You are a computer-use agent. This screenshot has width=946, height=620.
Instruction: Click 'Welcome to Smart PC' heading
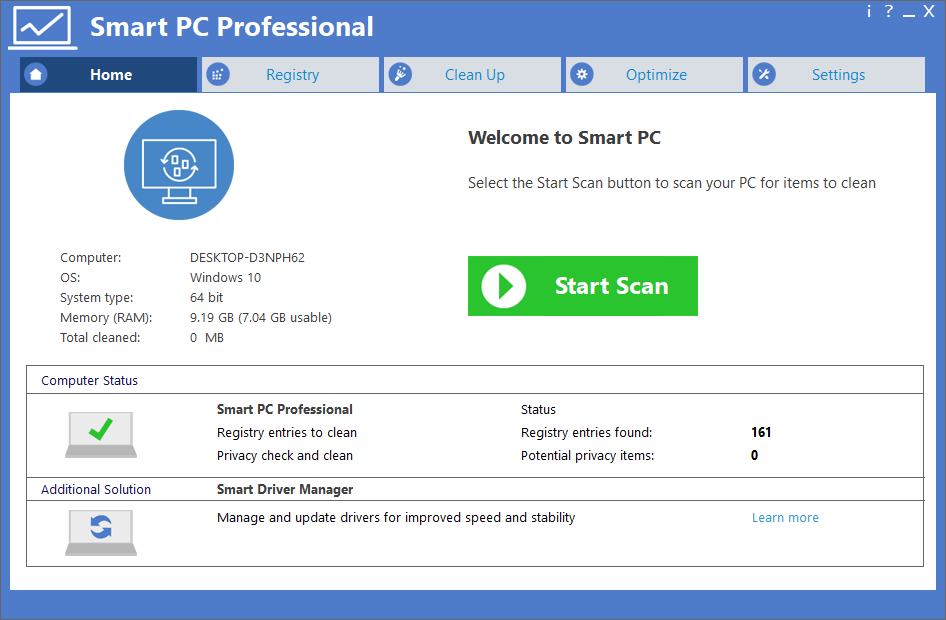pyautogui.click(x=564, y=138)
